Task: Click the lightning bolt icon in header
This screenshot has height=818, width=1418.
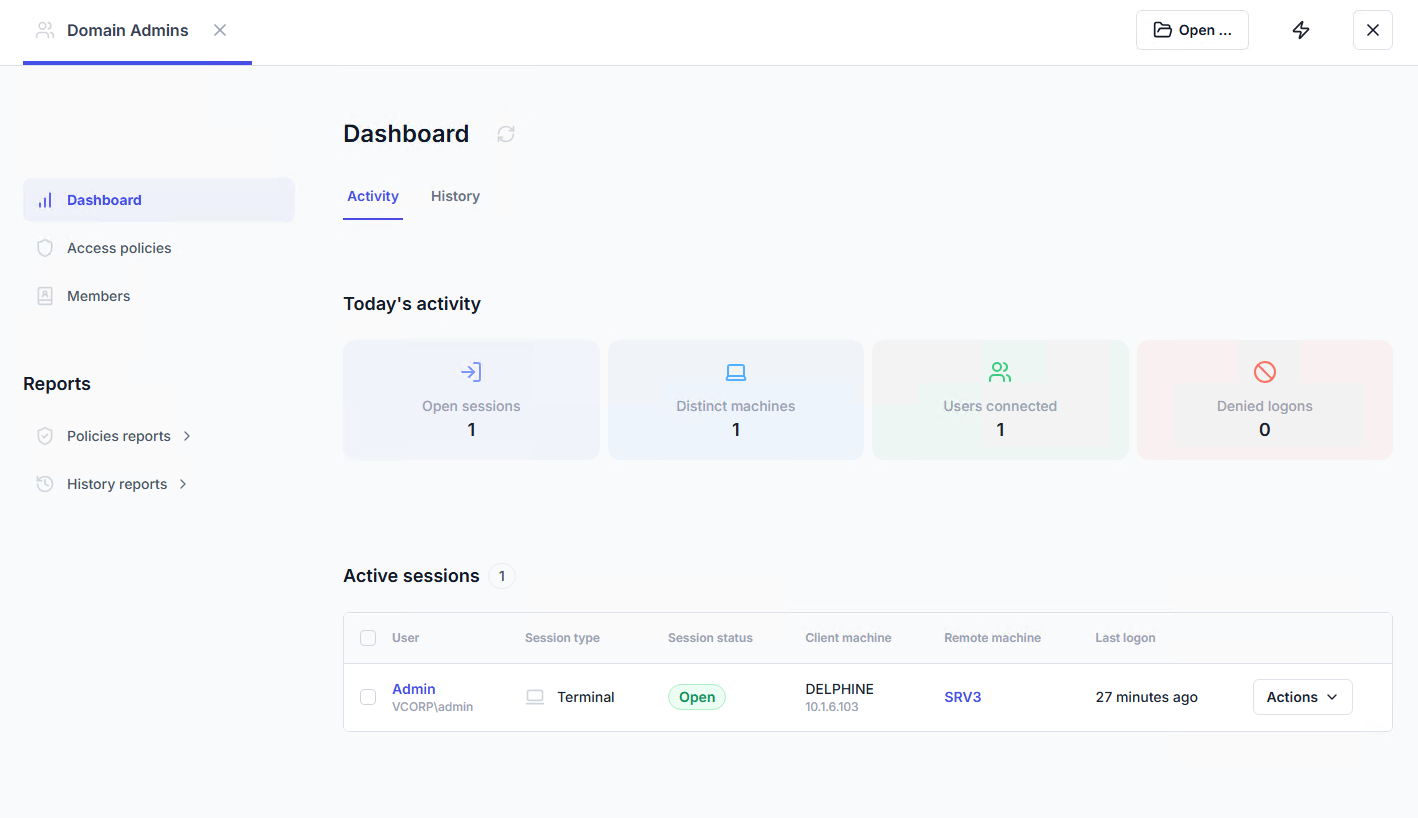Action: (1301, 30)
